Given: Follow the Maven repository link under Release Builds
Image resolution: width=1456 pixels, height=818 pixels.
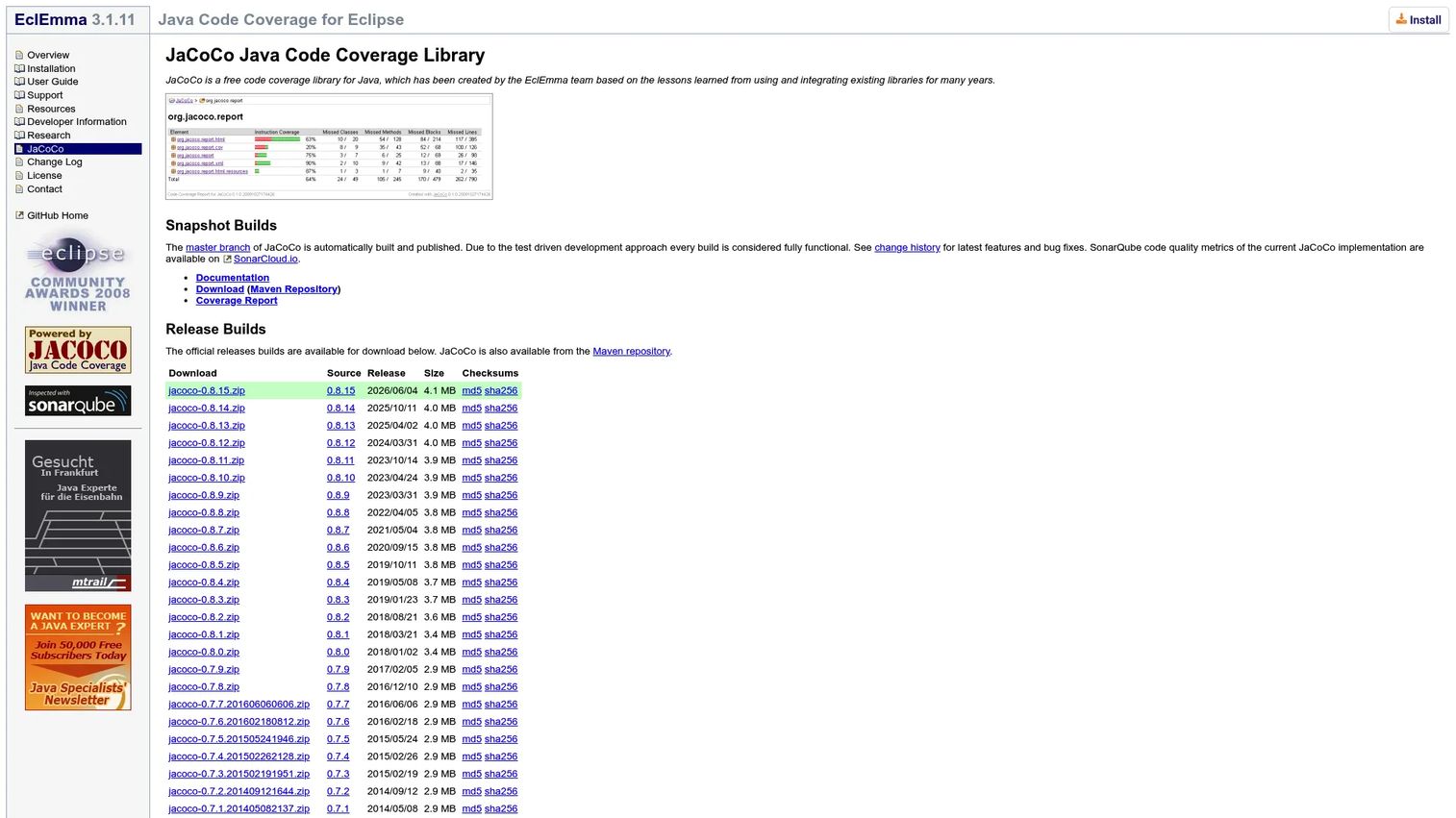Looking at the screenshot, I should click(x=631, y=352).
